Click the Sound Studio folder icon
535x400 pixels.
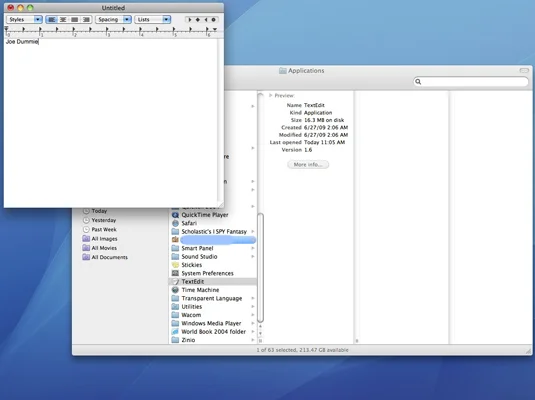175,257
